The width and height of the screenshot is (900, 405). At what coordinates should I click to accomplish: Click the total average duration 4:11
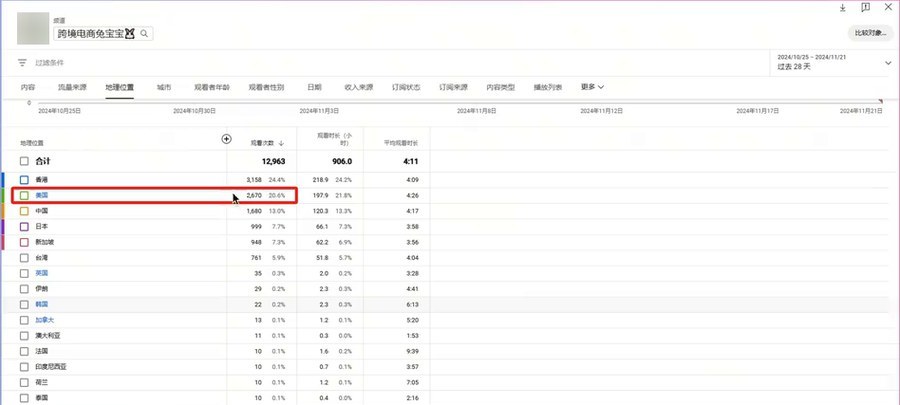(410, 162)
